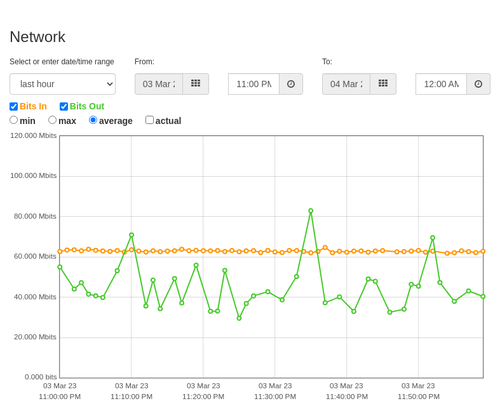Viewport: 500px width, 403px height.
Task: Click the first green point at 11:00 PM
Action: [x=60, y=267]
